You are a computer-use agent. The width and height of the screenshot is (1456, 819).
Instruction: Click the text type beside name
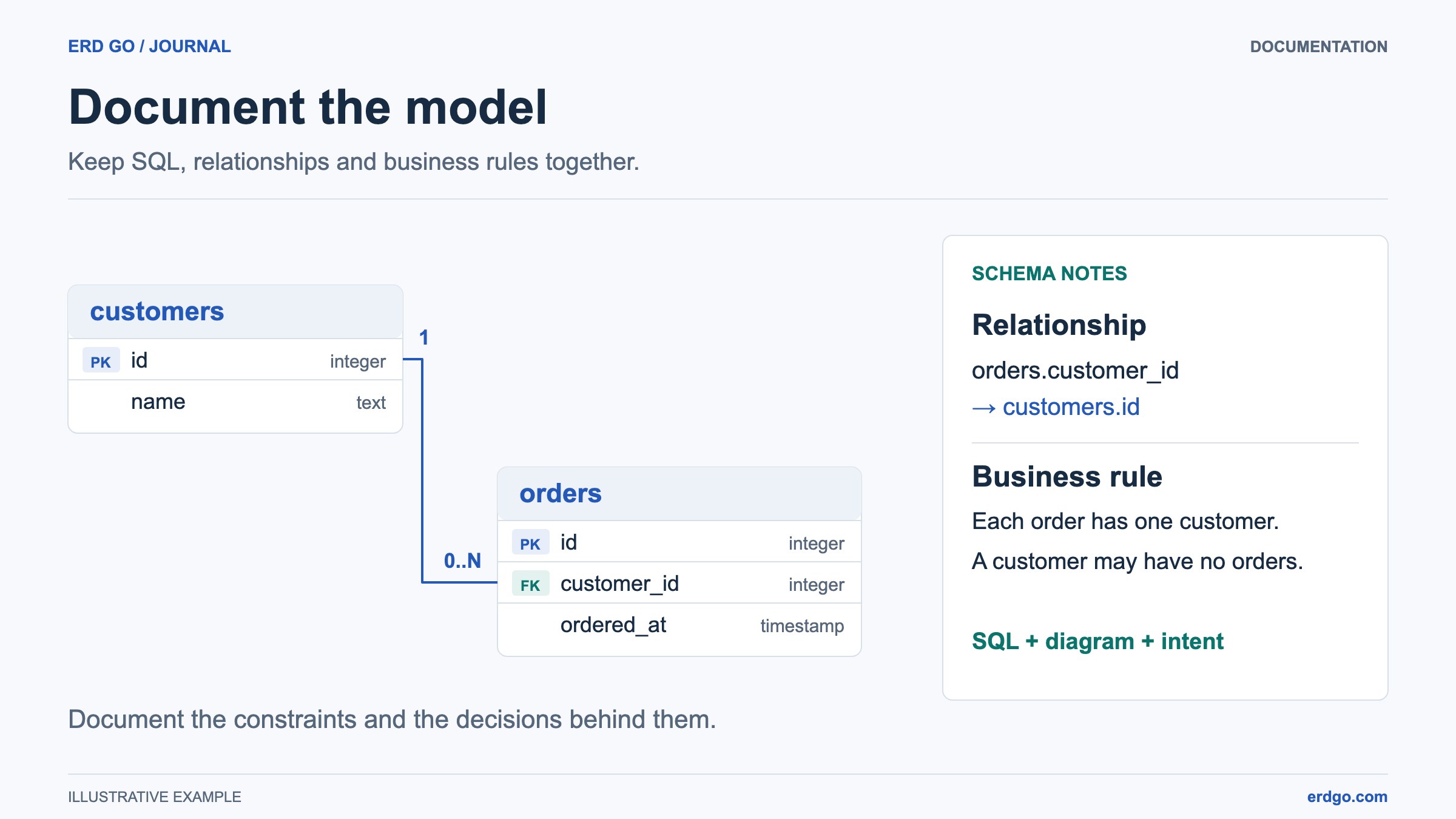click(371, 403)
